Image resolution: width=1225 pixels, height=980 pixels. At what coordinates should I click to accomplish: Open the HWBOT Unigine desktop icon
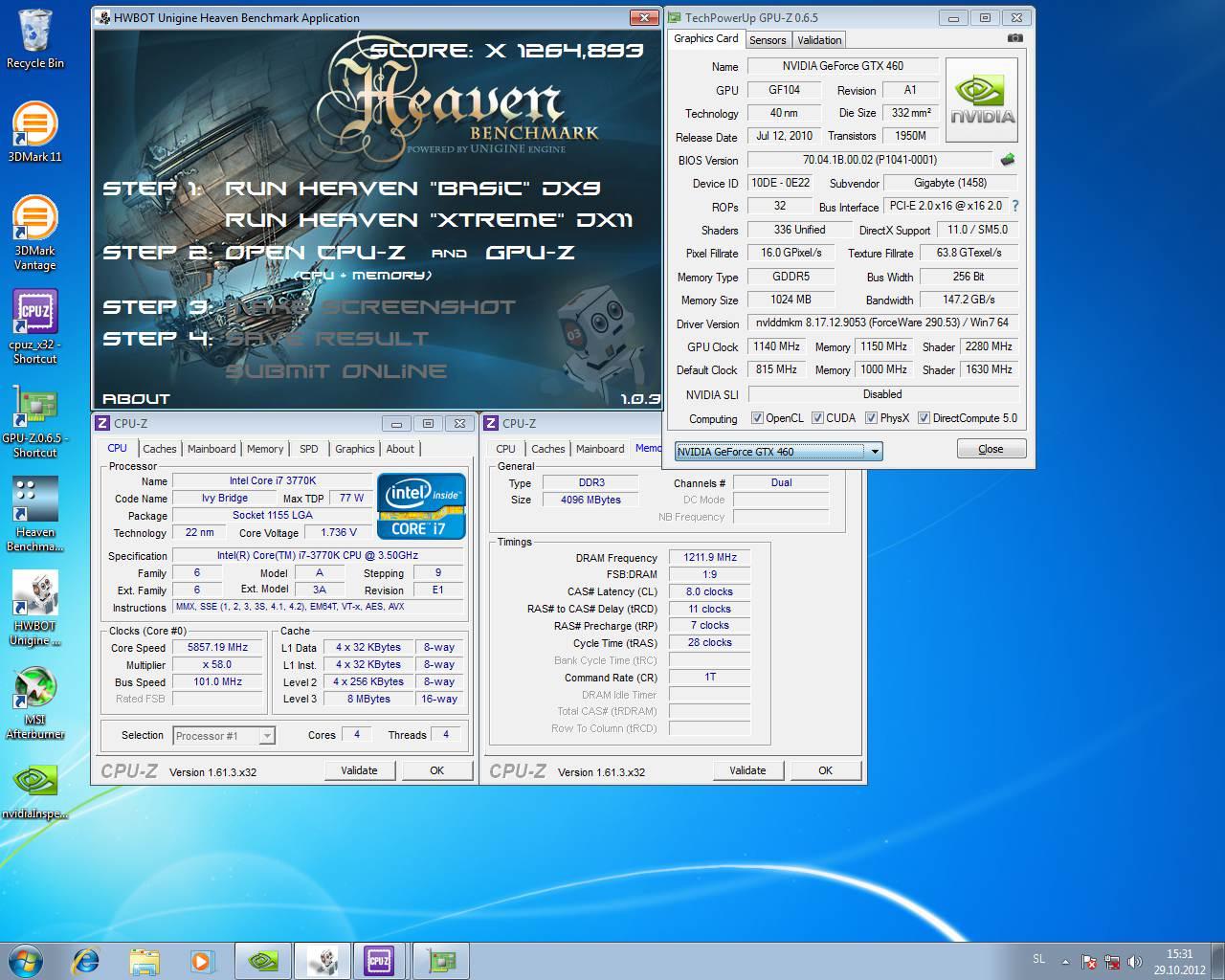[35, 608]
